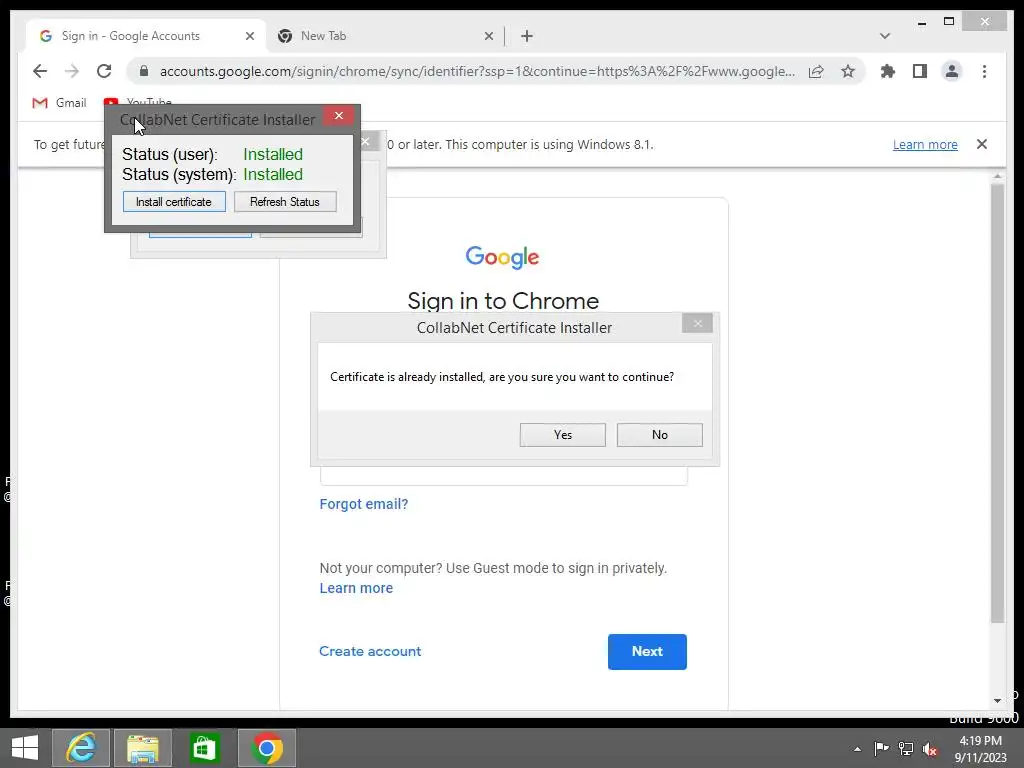This screenshot has width=1024, height=768.
Task: Go back with Chrome back arrow
Action: tap(40, 71)
